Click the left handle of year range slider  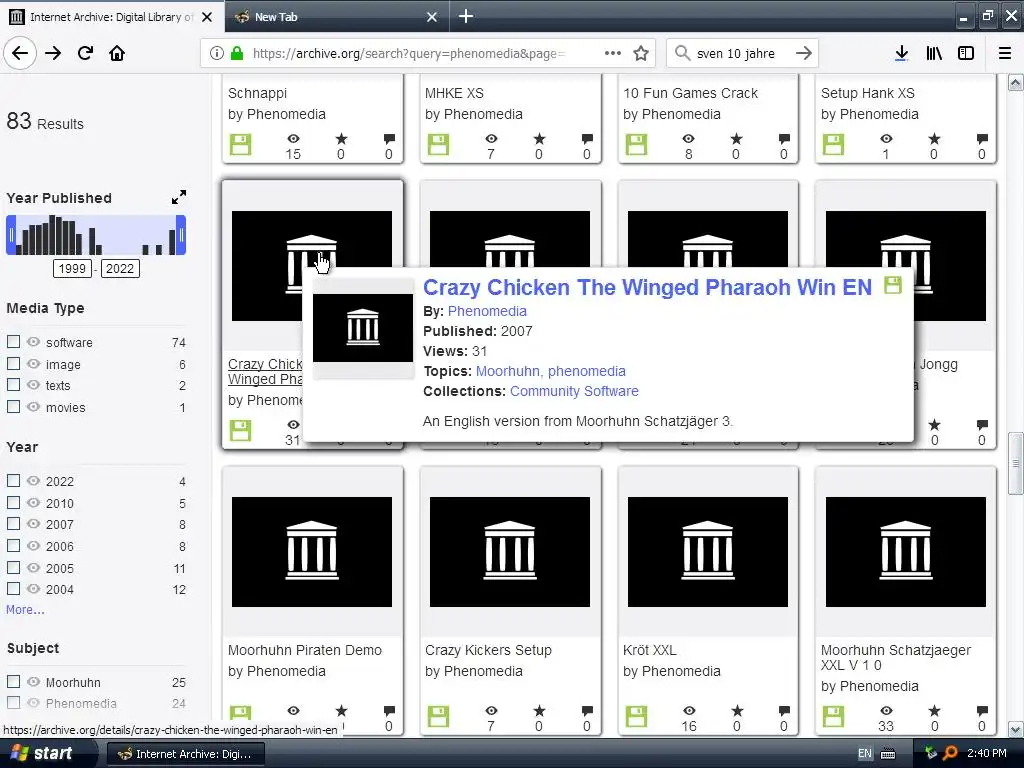tap(11, 235)
